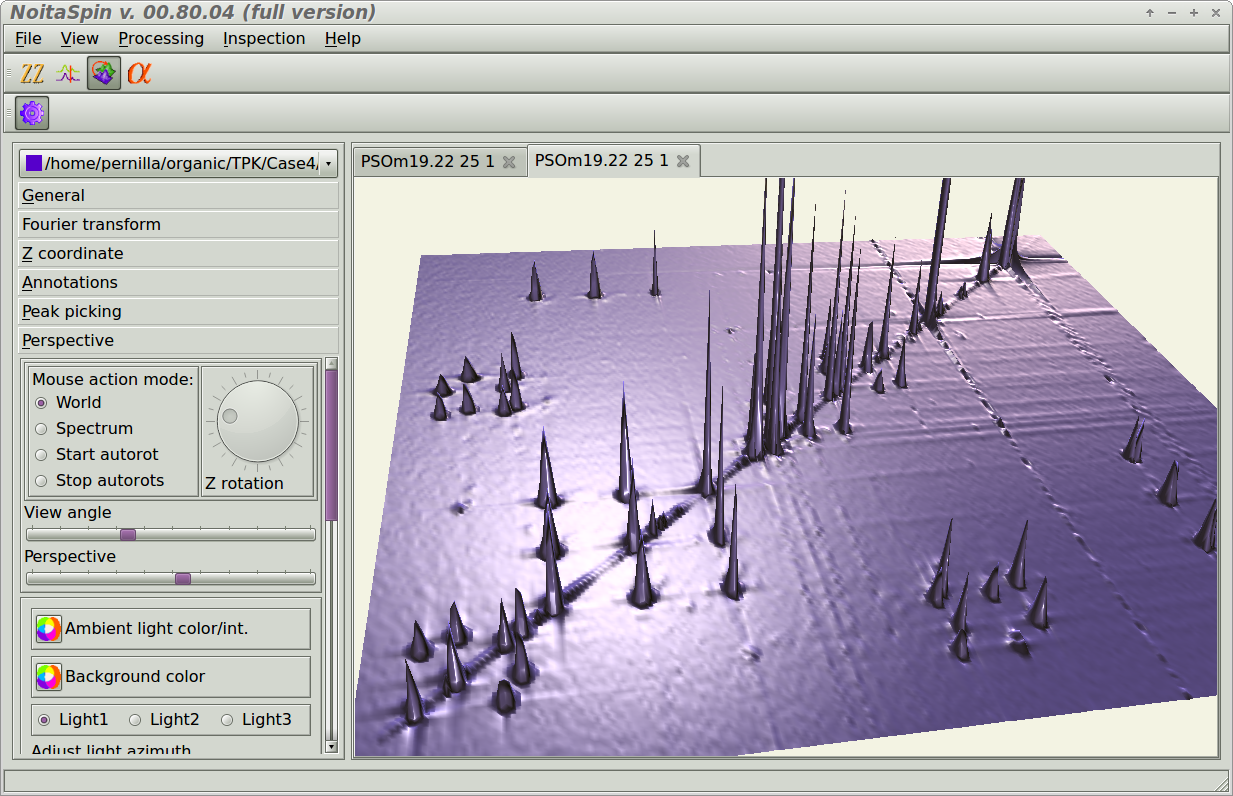The image size is (1233, 796).
Task: Click the orange alpha symbol icon
Action: tap(139, 73)
